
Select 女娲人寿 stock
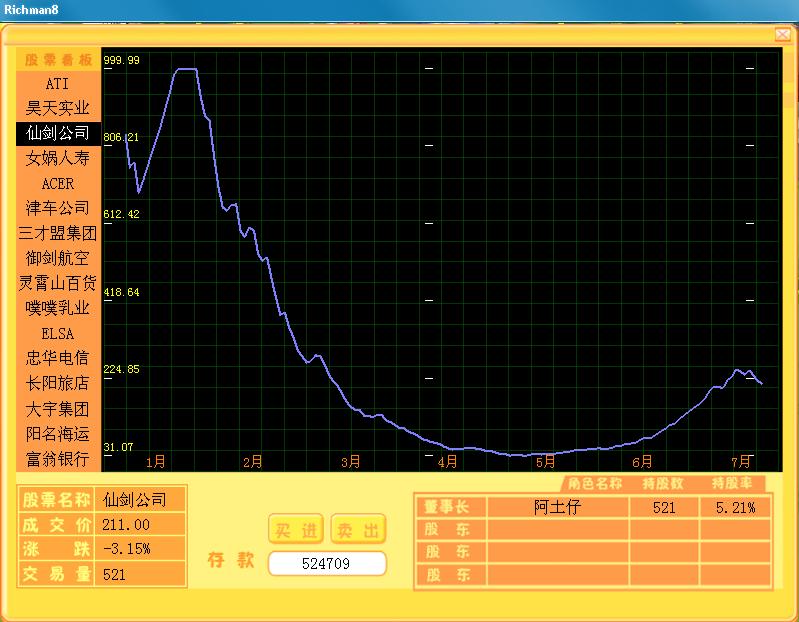click(x=58, y=158)
